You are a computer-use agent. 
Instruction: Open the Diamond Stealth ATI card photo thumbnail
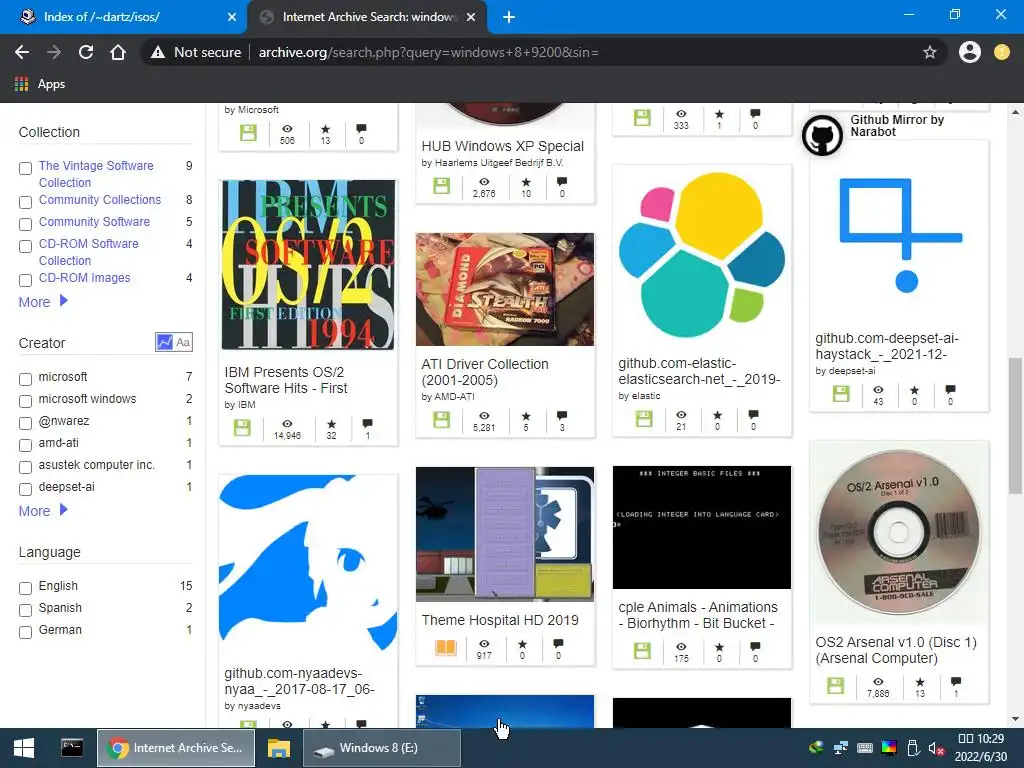coord(505,289)
